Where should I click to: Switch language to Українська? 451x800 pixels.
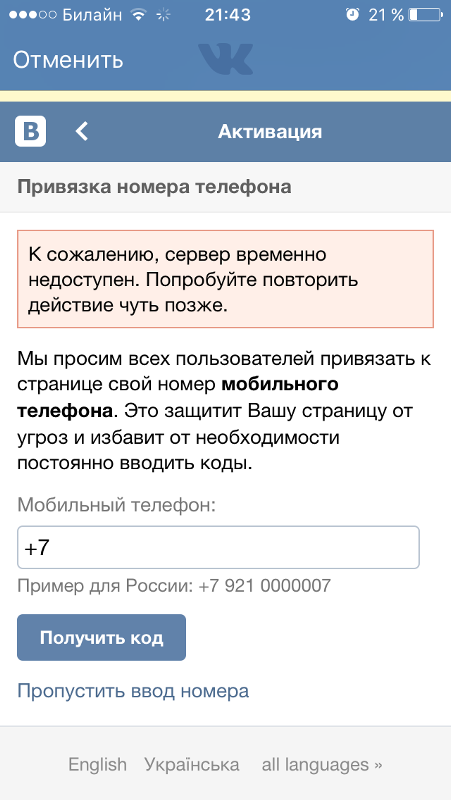192,764
